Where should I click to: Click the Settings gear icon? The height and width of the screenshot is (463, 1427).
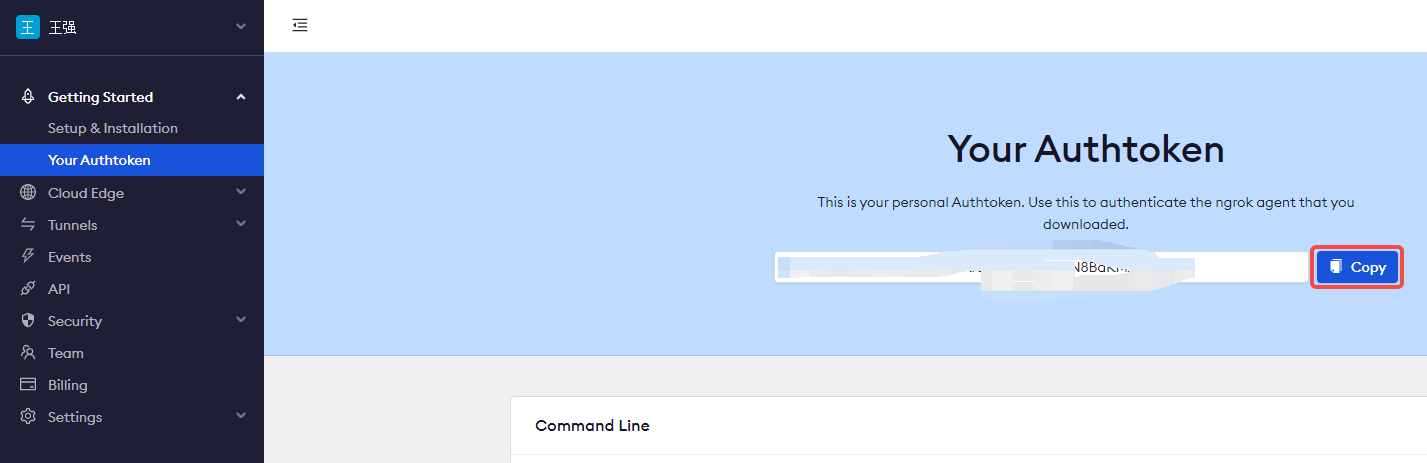coord(28,417)
